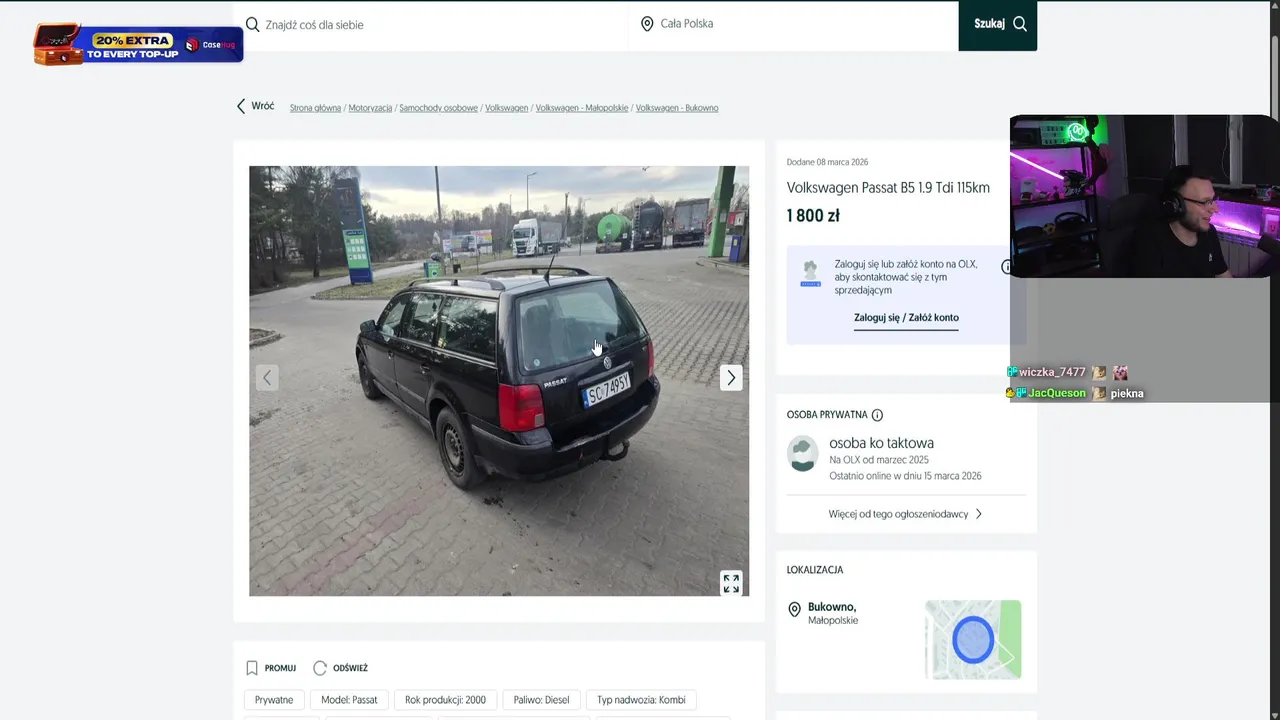Click the search magnifier icon in search field
The image size is (1280, 720).
point(253,24)
